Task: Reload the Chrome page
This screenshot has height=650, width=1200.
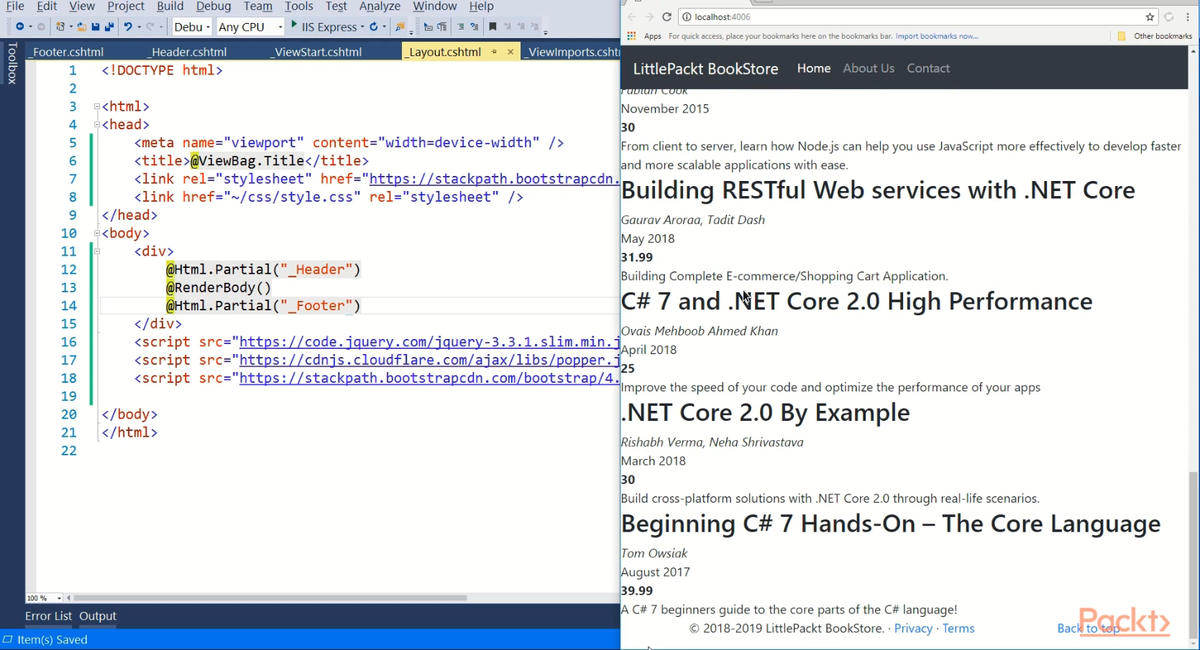Action: click(x=667, y=17)
